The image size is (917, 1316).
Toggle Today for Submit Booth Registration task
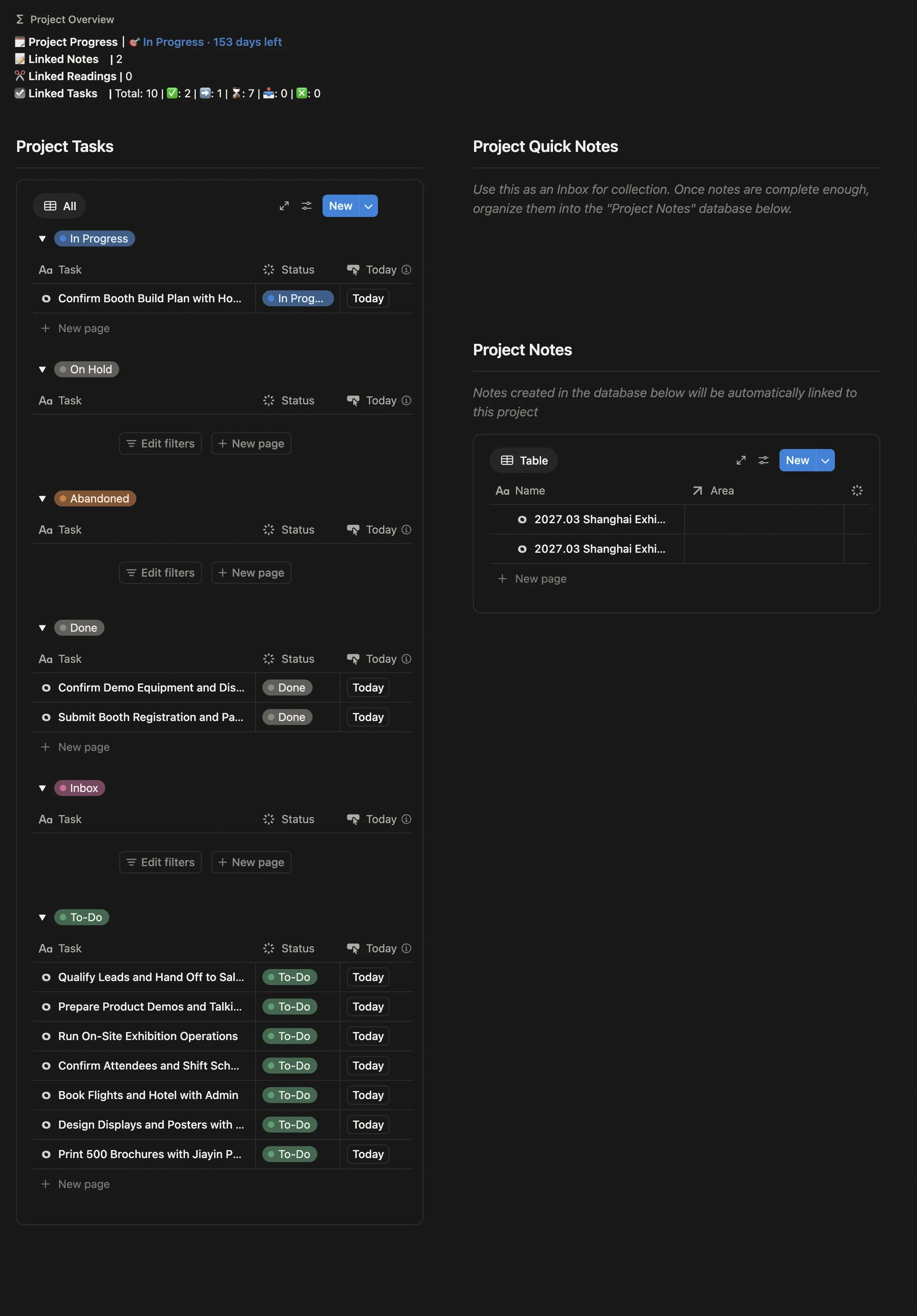(368, 717)
